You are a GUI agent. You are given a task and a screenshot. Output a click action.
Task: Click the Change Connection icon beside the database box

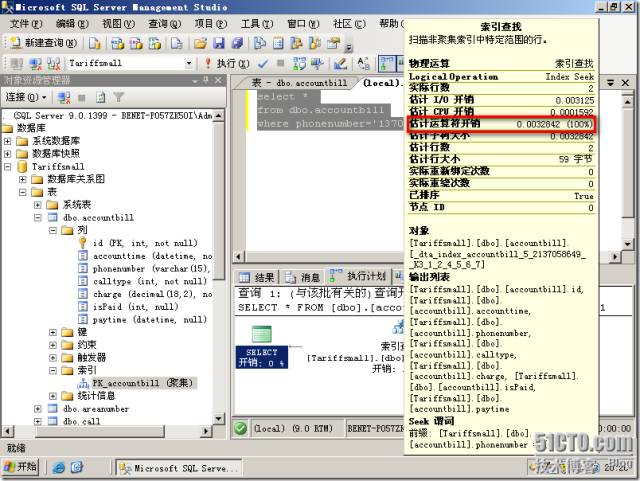(53, 63)
